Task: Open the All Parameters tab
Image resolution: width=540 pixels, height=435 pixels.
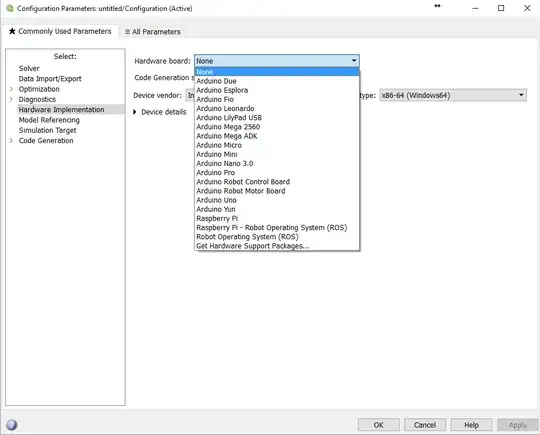Action: point(153,32)
